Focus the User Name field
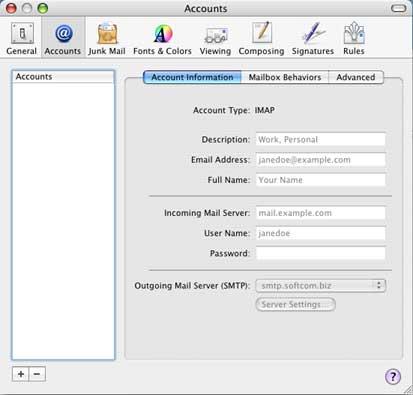 (x=321, y=233)
